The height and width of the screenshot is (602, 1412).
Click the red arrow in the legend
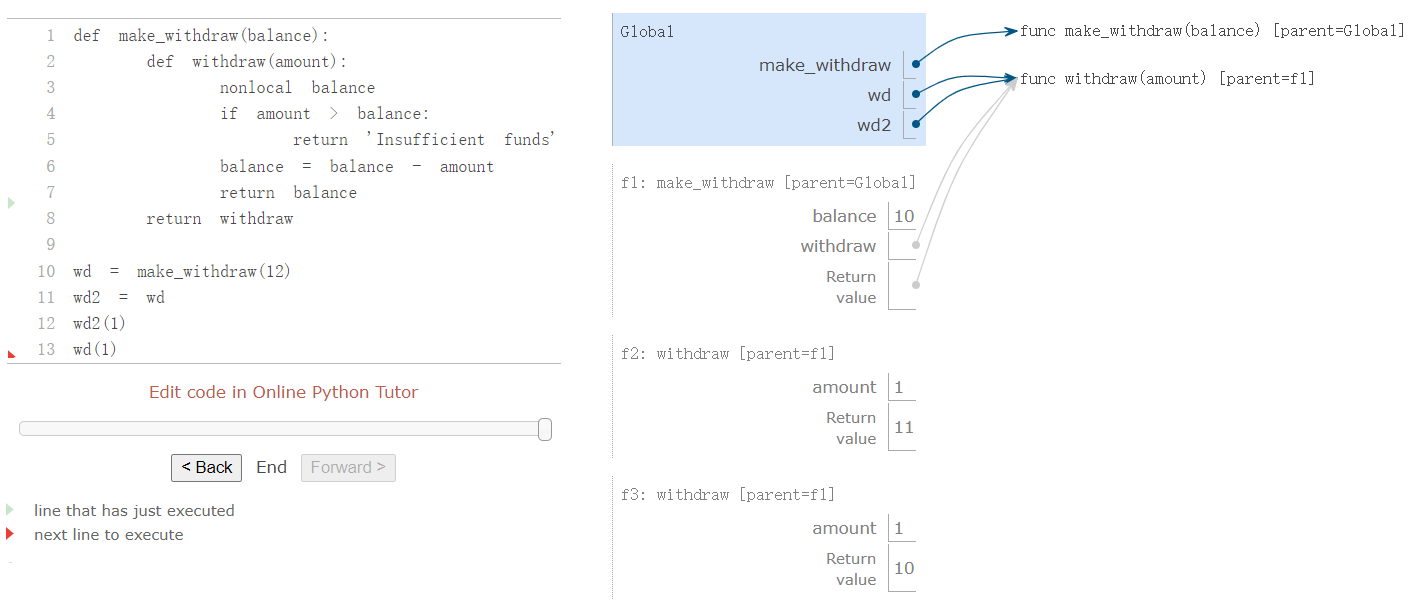pos(9,534)
